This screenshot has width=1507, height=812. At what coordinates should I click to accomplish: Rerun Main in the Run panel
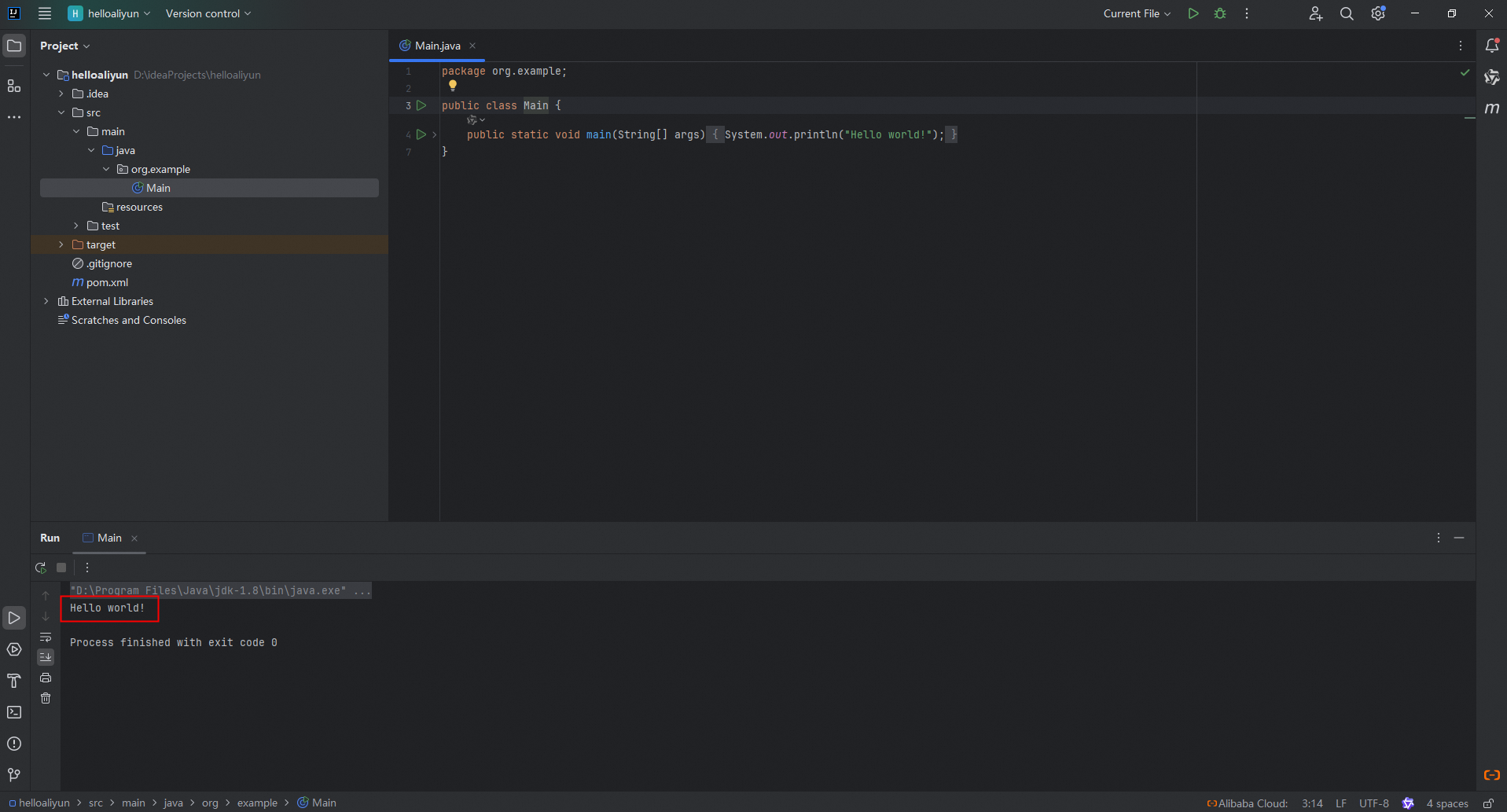pos(41,568)
